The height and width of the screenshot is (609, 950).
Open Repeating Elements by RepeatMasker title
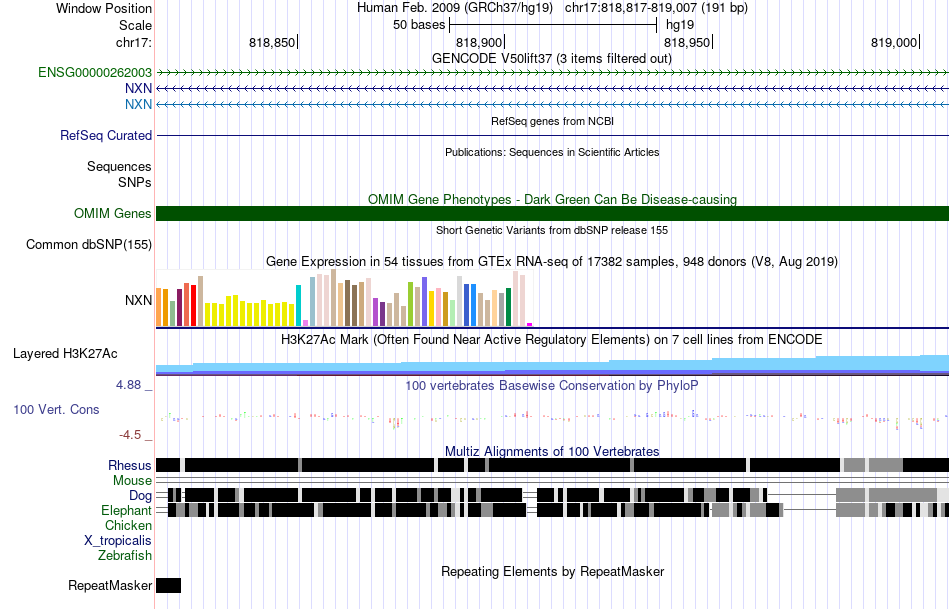pos(553,571)
